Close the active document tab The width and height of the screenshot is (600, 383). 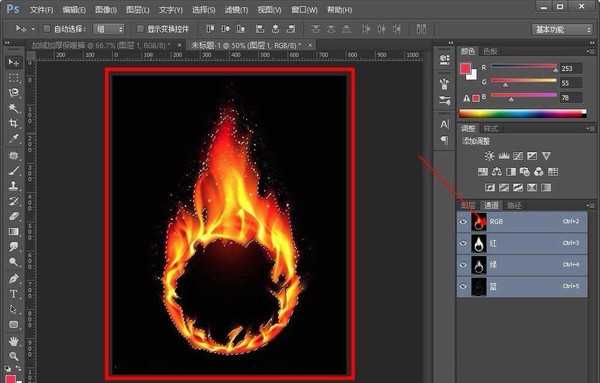pos(310,45)
